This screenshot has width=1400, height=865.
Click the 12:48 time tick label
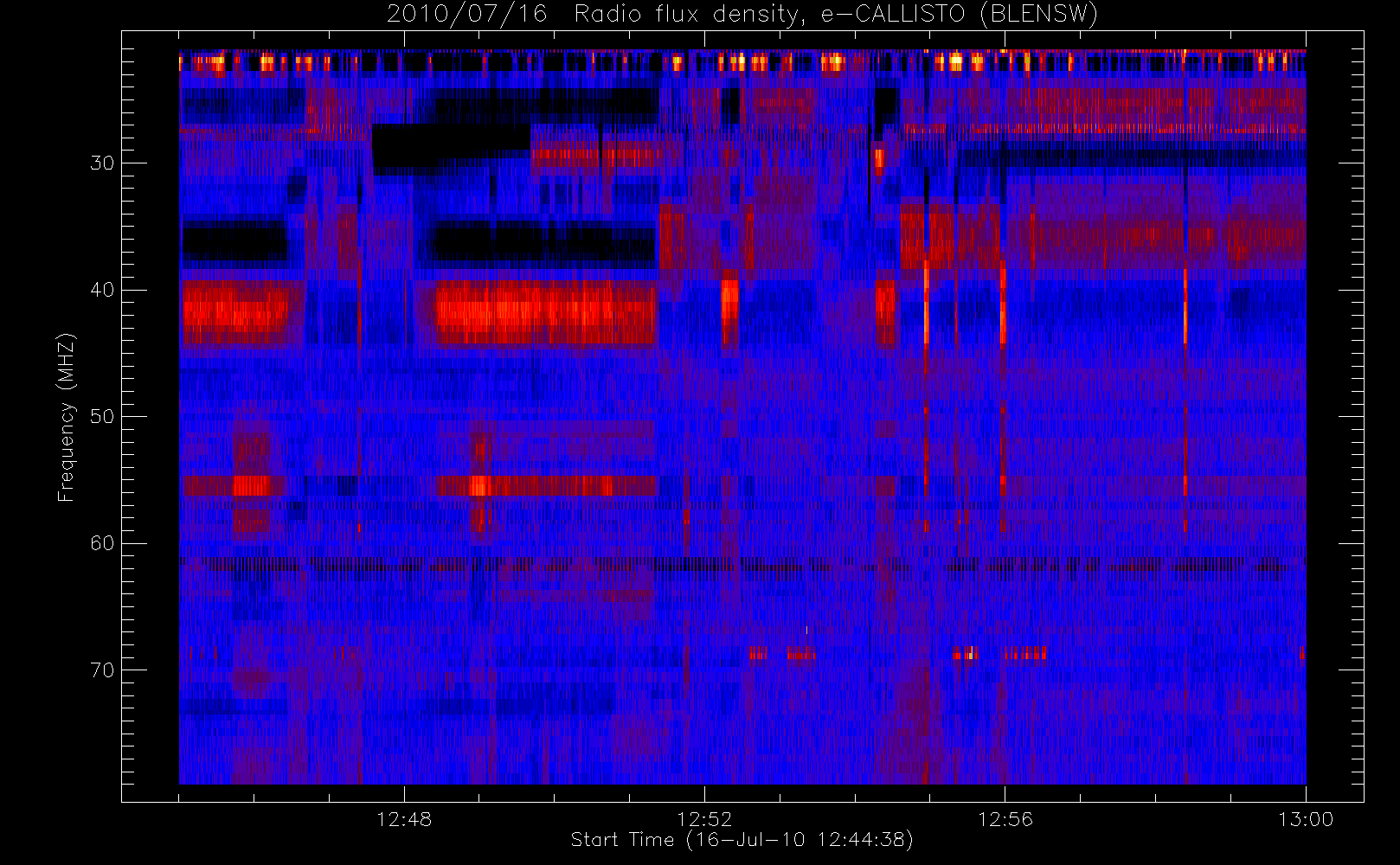(404, 819)
